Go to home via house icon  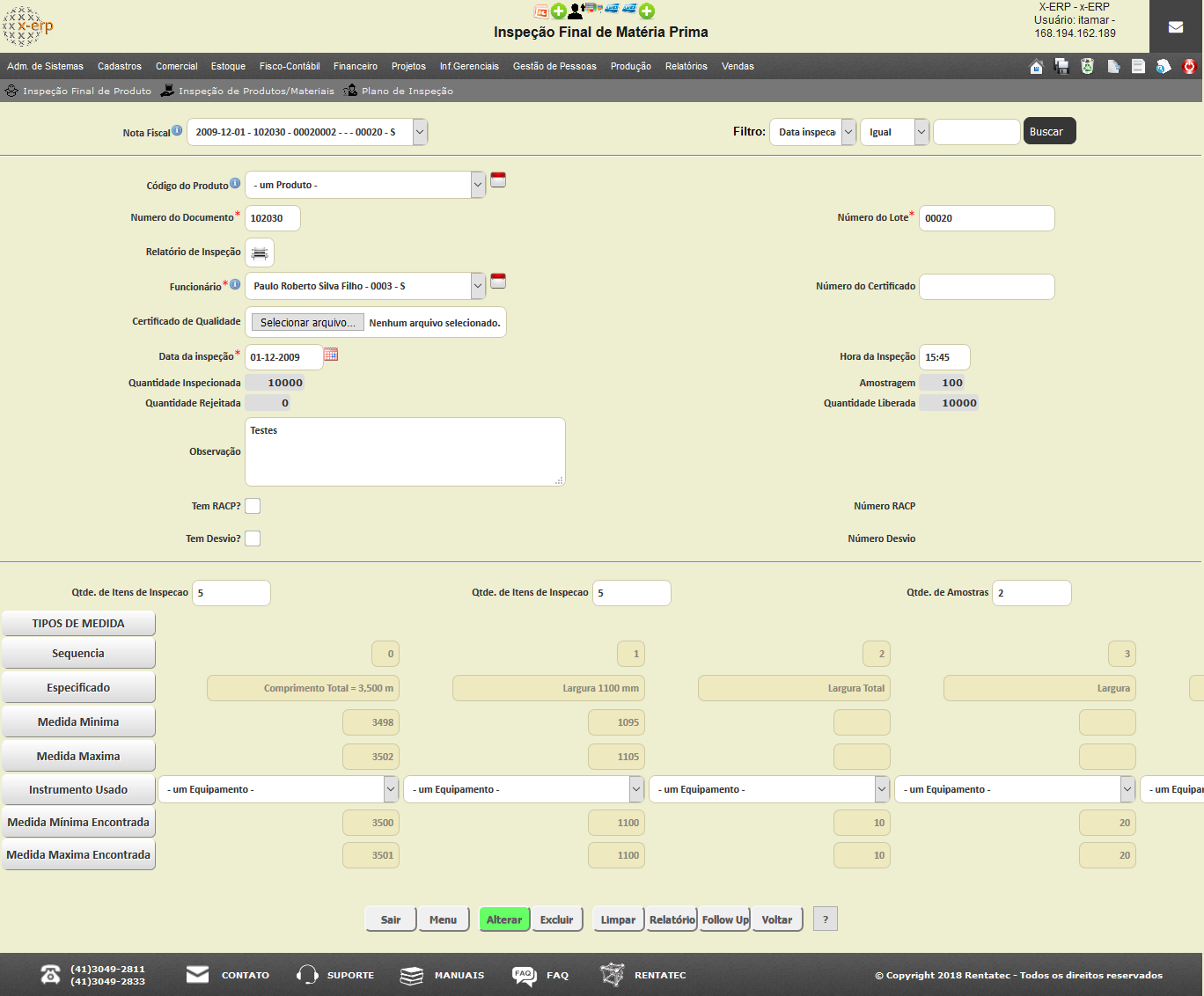1037,67
